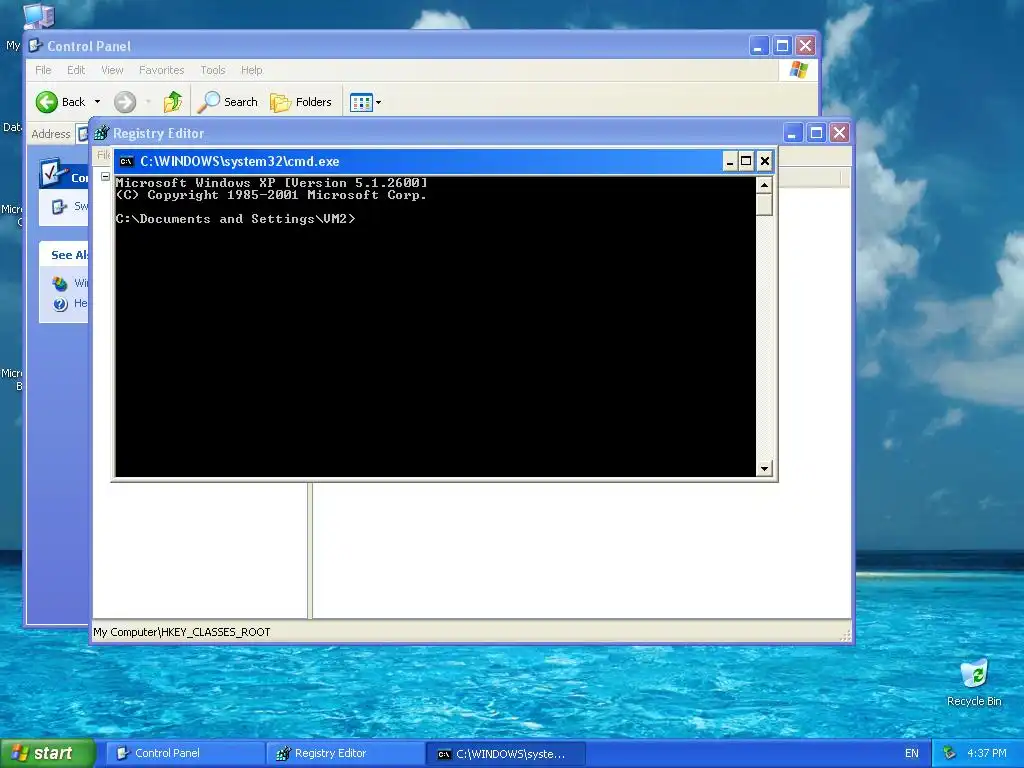This screenshot has width=1024, height=768.
Task: Click the Windows flag logo in Control Panel
Action: tap(799, 70)
